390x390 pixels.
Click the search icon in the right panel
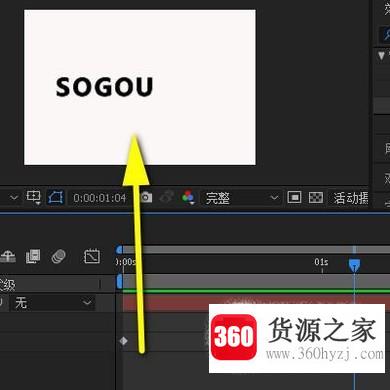387,34
